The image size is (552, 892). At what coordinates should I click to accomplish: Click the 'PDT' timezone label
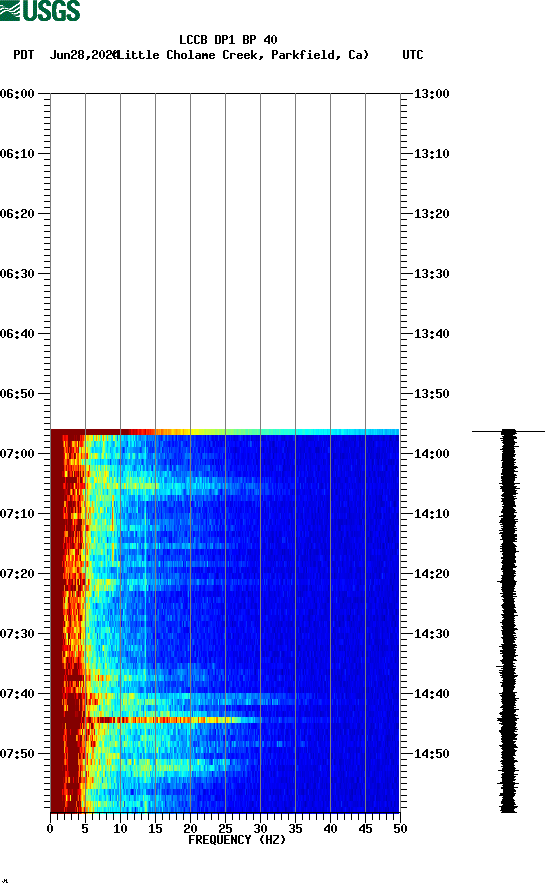pos(24,55)
